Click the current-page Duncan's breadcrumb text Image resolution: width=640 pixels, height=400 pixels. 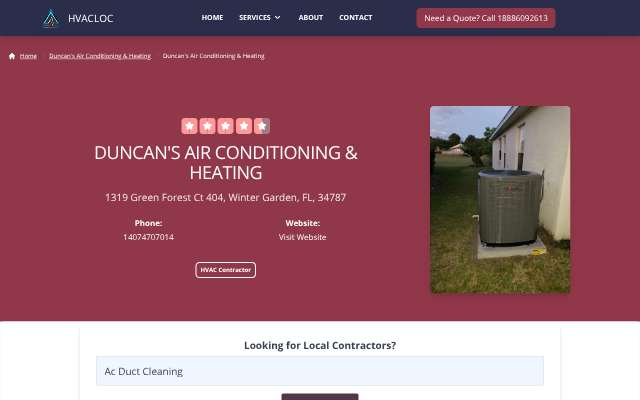point(213,56)
